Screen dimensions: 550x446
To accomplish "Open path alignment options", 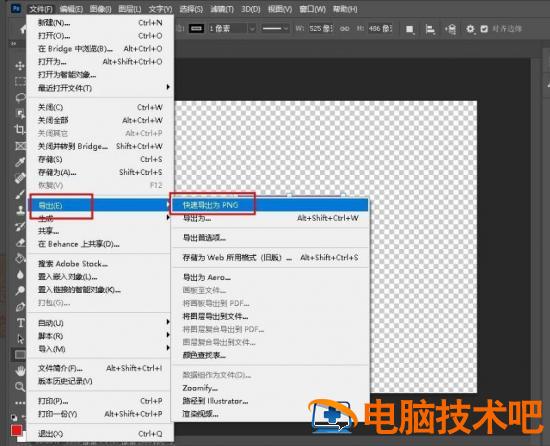I will (430, 29).
